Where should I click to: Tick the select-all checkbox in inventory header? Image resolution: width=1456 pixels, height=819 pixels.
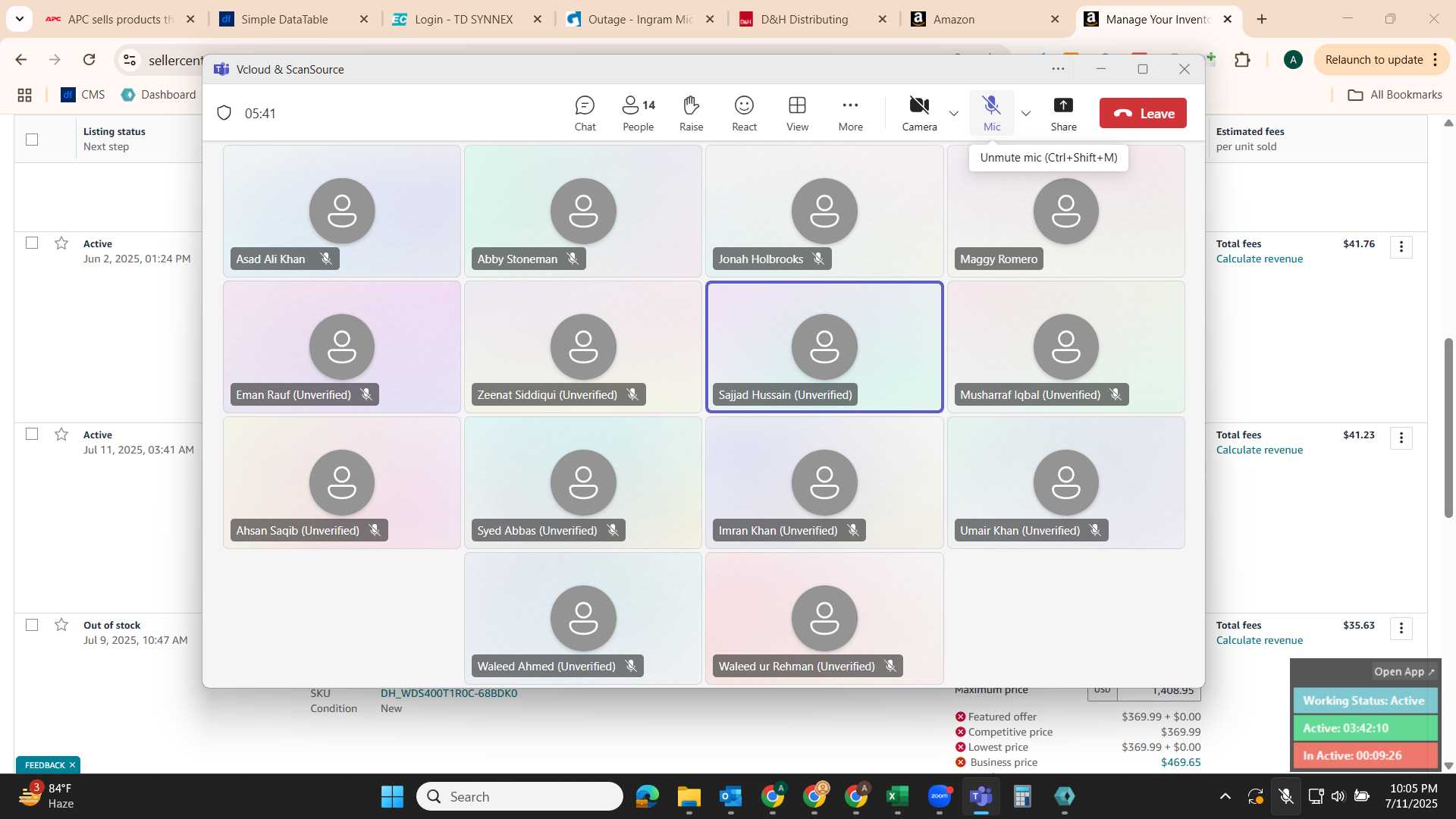(32, 139)
